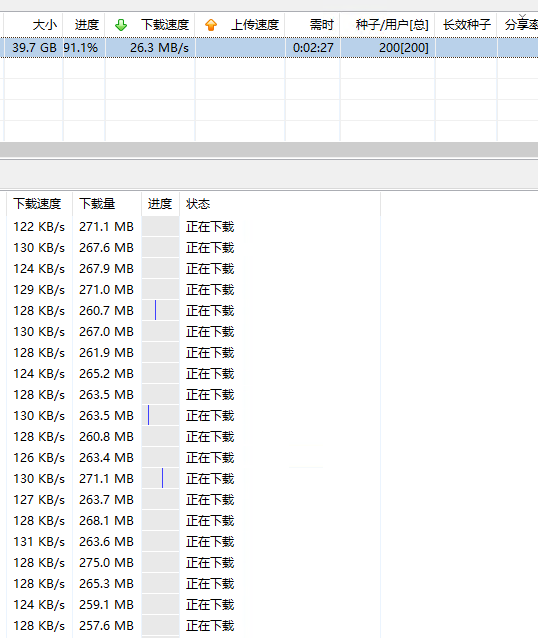Image resolution: width=538 pixels, height=638 pixels.
Task: Click the 91.1% progress cell
Action: pos(81,48)
